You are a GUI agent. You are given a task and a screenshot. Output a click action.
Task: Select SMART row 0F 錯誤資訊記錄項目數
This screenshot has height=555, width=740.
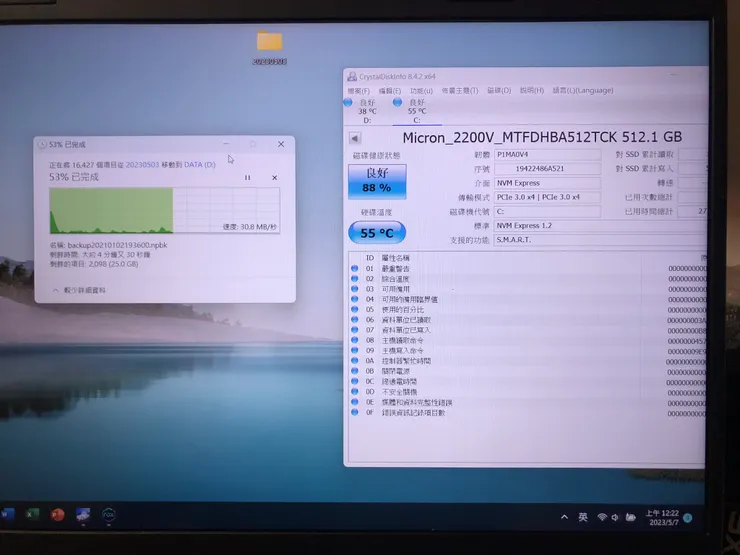(x=528, y=413)
